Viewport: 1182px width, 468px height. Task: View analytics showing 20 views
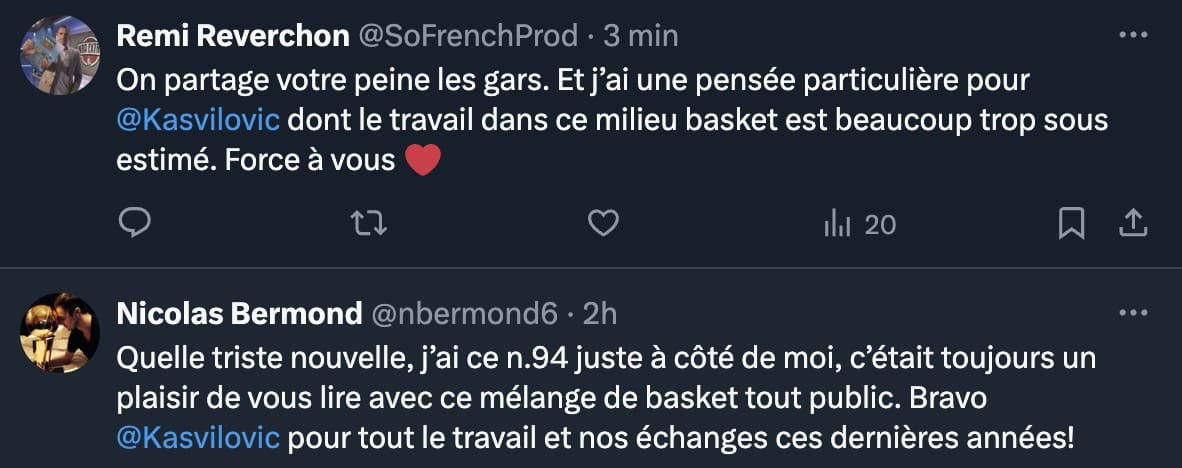tap(859, 225)
